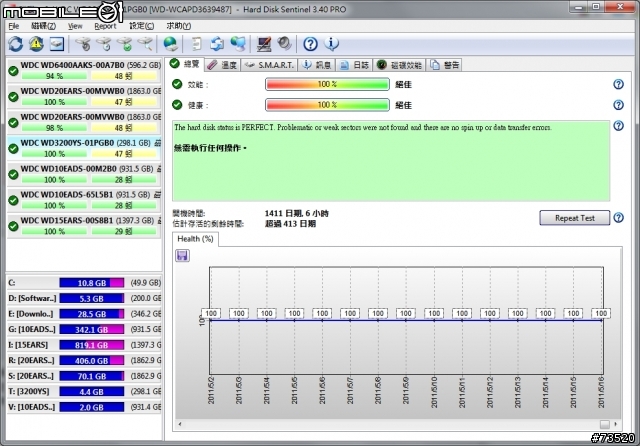640x446 pixels.
Task: Click the disk with stethoscope test icon
Action: [83, 44]
